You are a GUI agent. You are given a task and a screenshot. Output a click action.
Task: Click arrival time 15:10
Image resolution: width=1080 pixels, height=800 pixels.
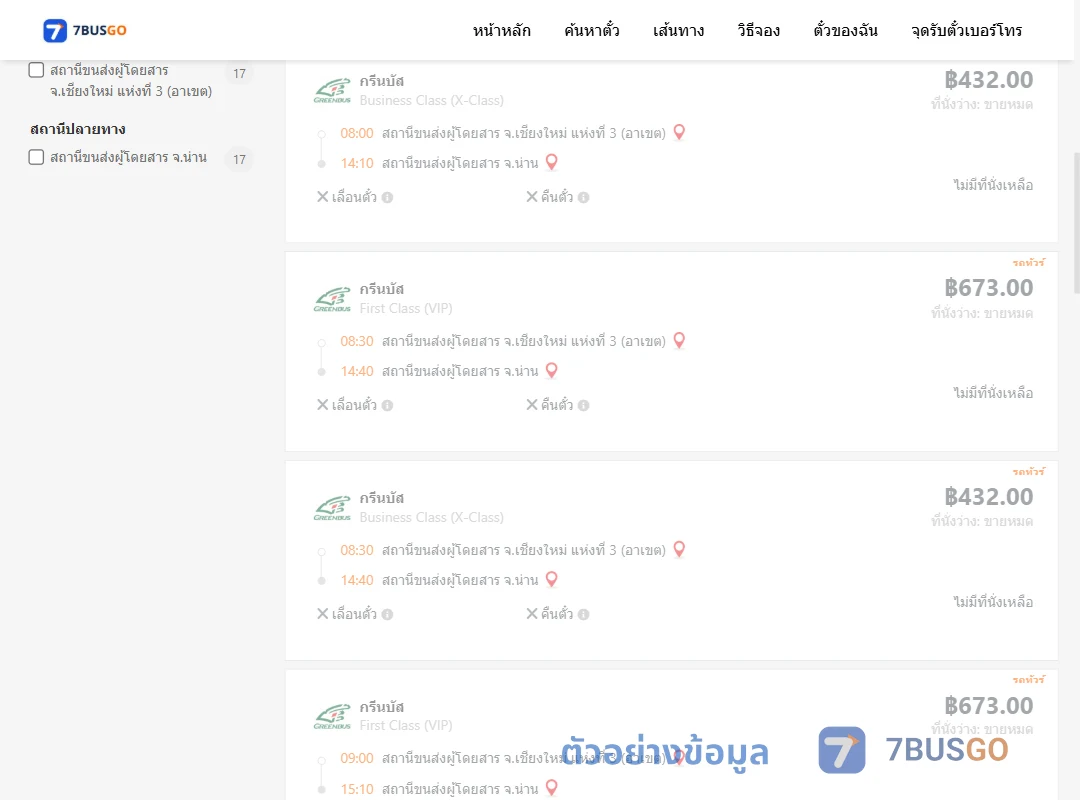[x=357, y=789]
